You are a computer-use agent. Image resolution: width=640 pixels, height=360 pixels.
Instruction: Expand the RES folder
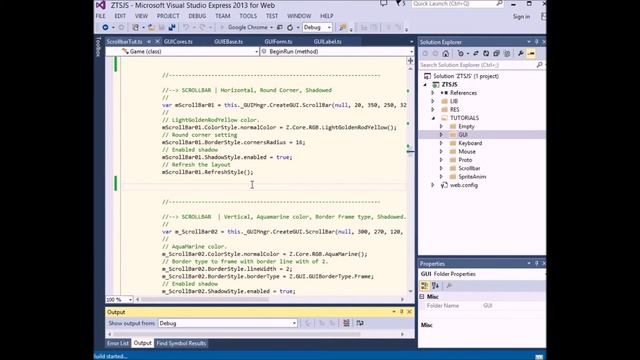(433, 110)
